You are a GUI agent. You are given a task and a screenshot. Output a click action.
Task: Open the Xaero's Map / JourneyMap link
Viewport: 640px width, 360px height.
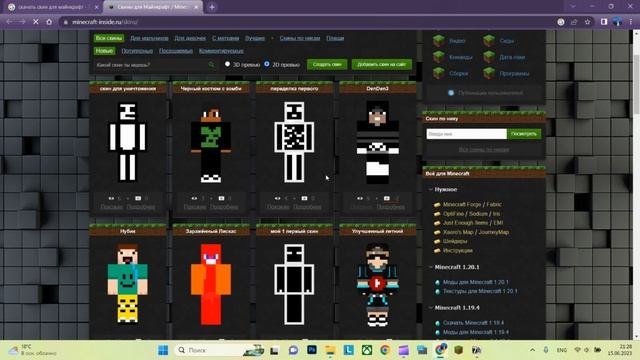(476, 232)
